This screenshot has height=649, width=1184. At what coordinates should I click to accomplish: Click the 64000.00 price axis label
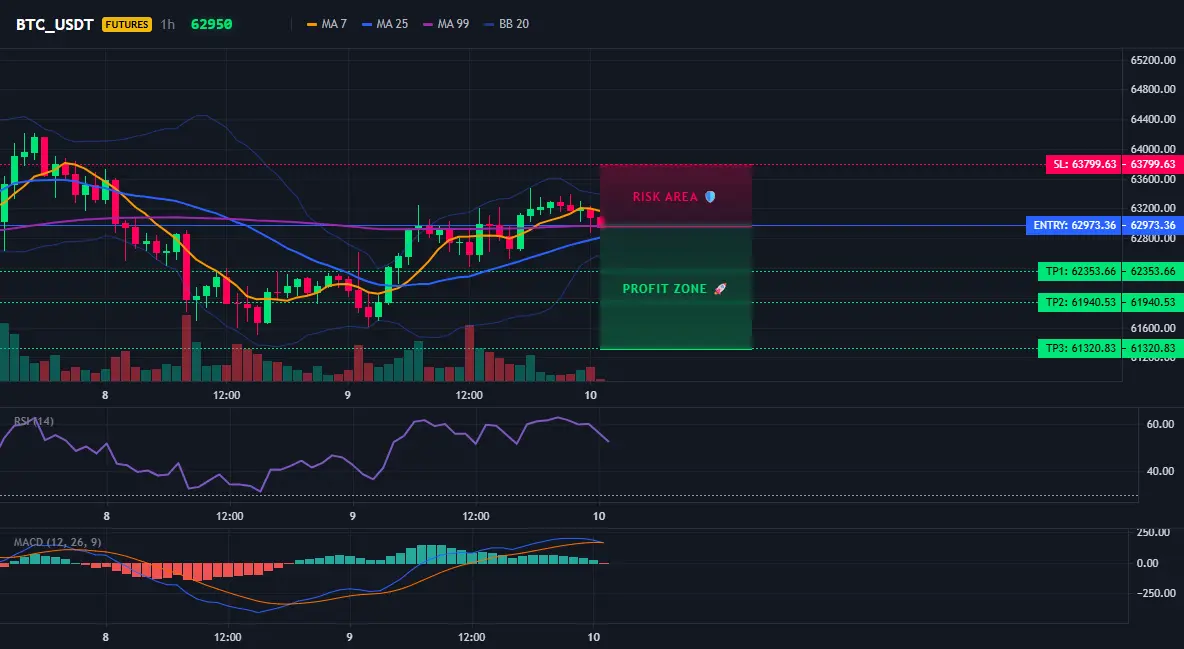coord(1153,149)
